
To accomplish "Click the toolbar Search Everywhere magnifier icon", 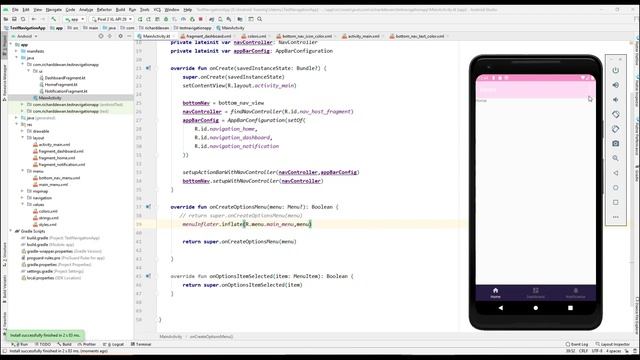I will click(x=260, y=19).
